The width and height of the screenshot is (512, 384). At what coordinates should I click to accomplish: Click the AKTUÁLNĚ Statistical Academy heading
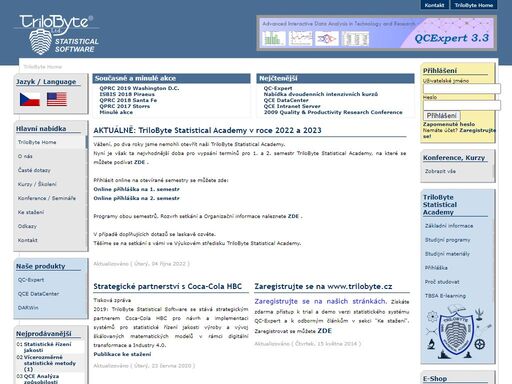click(207, 130)
